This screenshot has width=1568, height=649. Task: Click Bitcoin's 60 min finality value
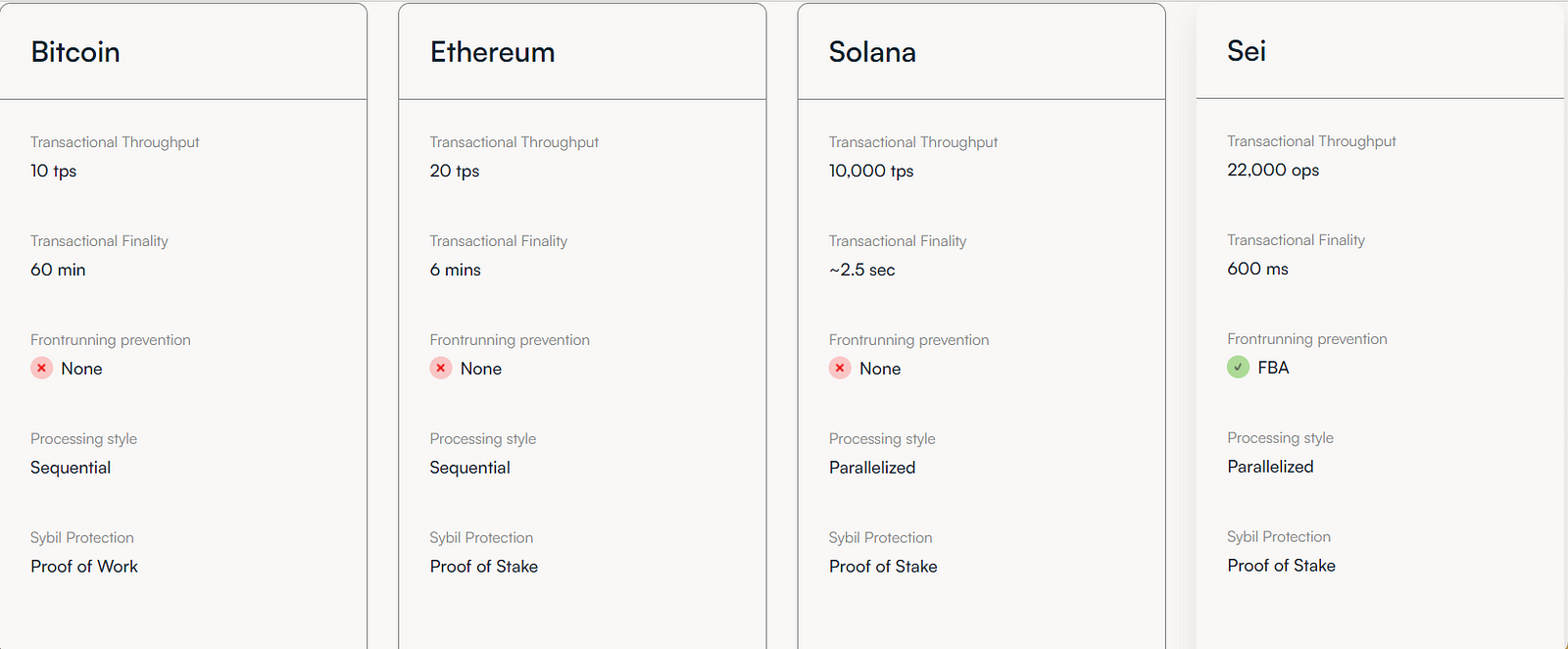(x=58, y=270)
